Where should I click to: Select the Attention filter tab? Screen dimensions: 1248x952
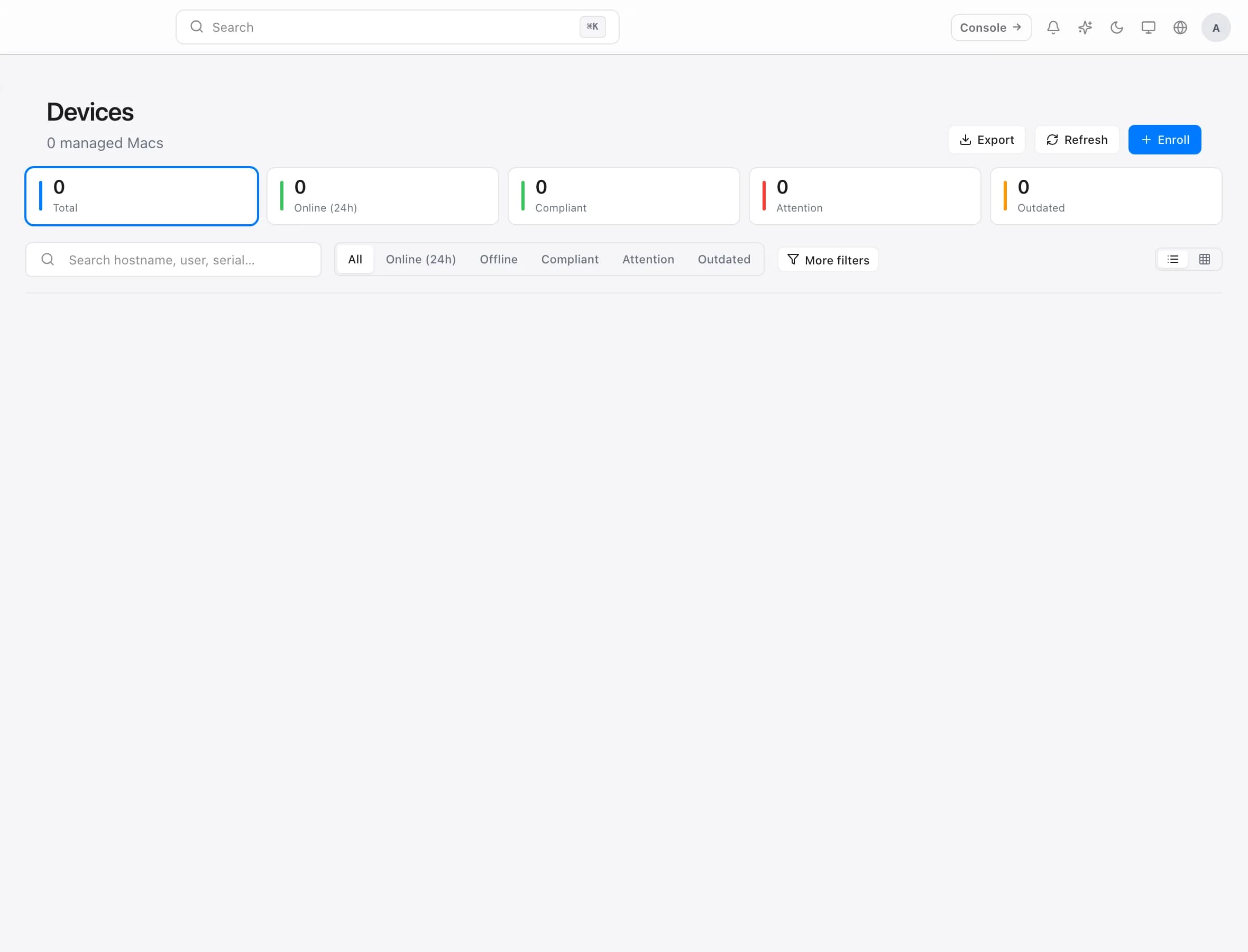648,259
